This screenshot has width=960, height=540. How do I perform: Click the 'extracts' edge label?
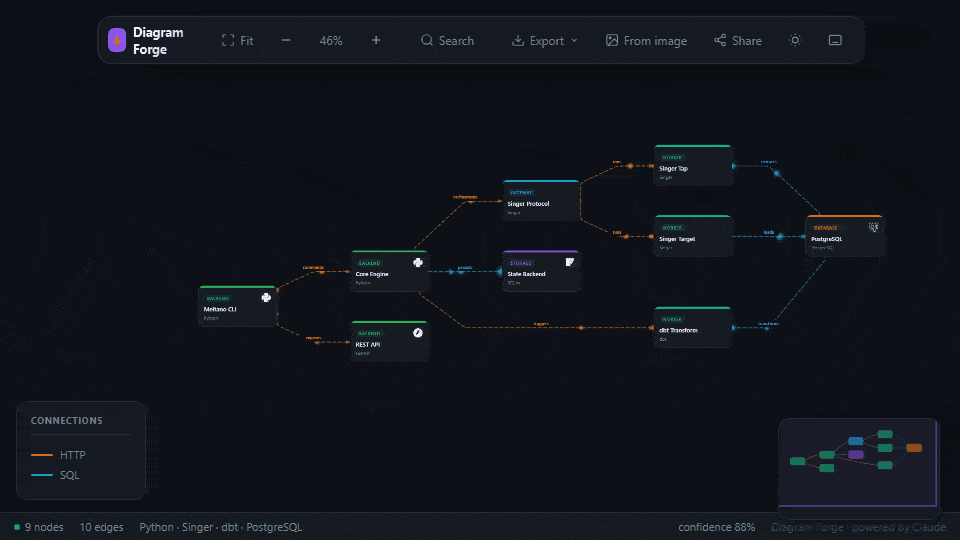[768, 162]
